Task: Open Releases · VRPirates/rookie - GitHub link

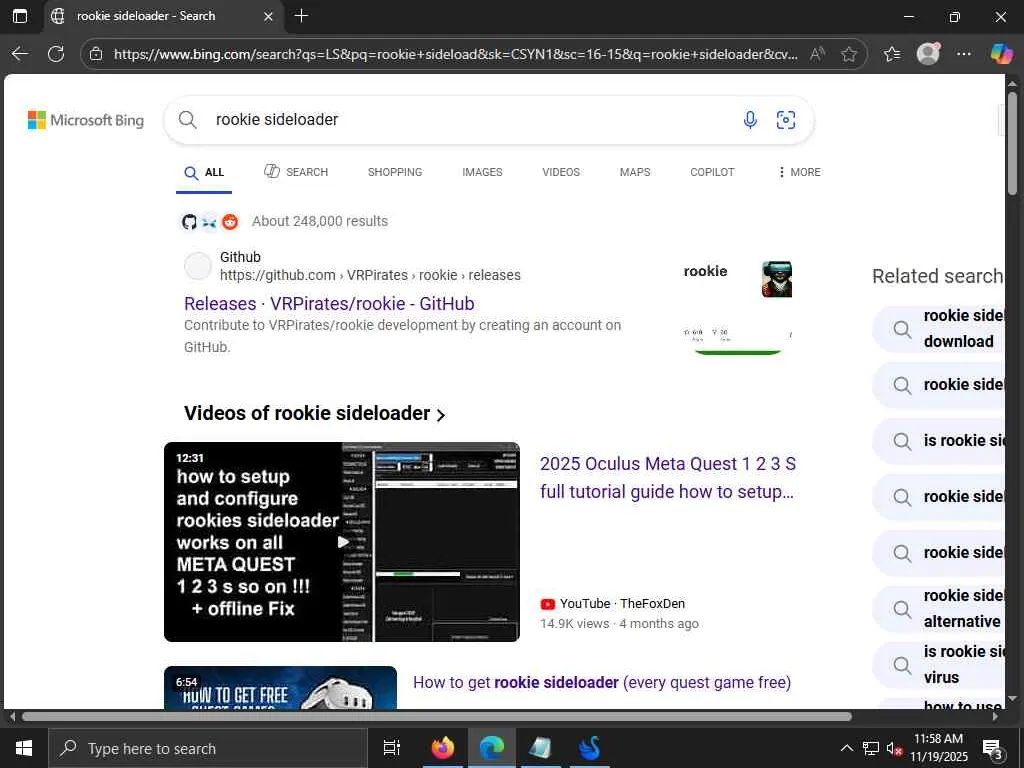Action: 329,304
